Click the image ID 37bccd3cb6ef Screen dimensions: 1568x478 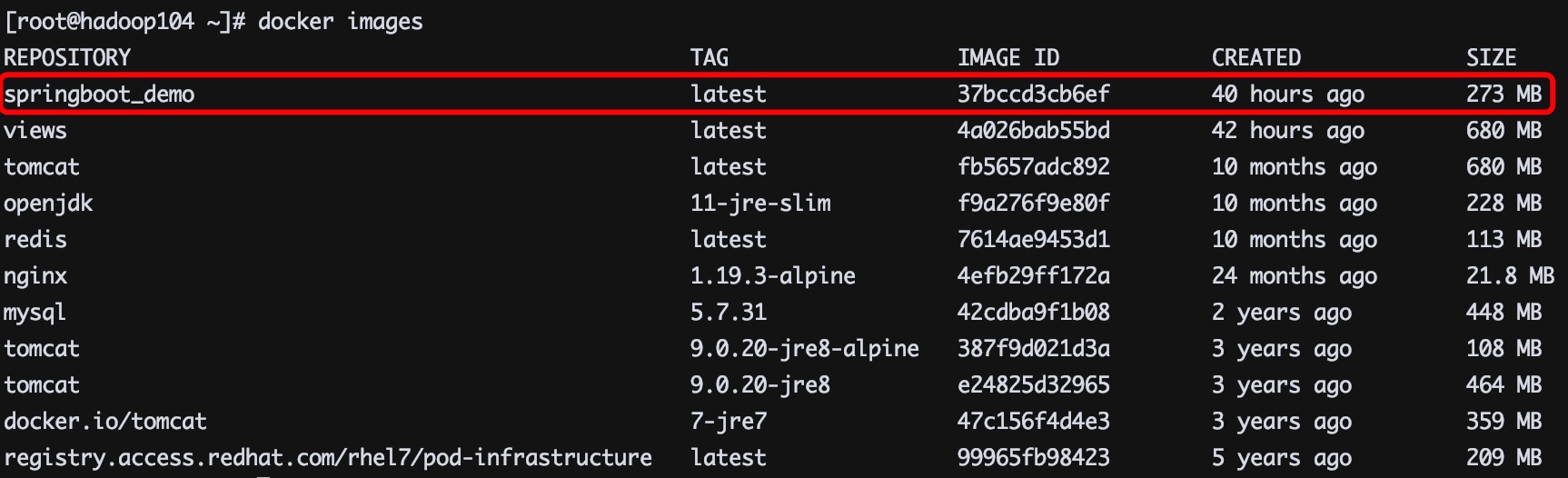click(1033, 95)
